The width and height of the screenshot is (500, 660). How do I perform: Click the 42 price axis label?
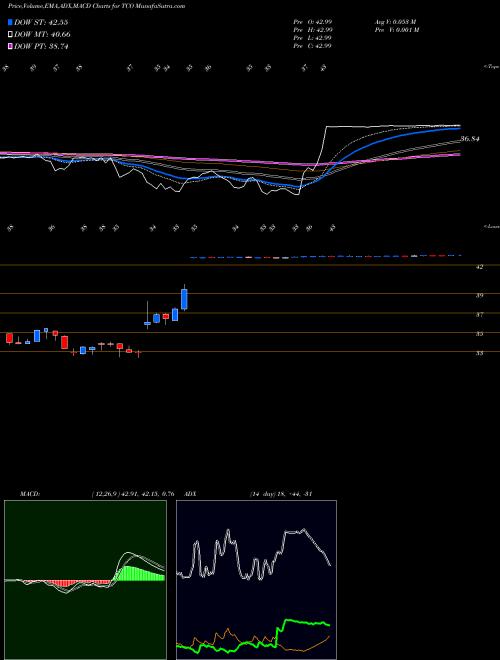click(x=479, y=267)
